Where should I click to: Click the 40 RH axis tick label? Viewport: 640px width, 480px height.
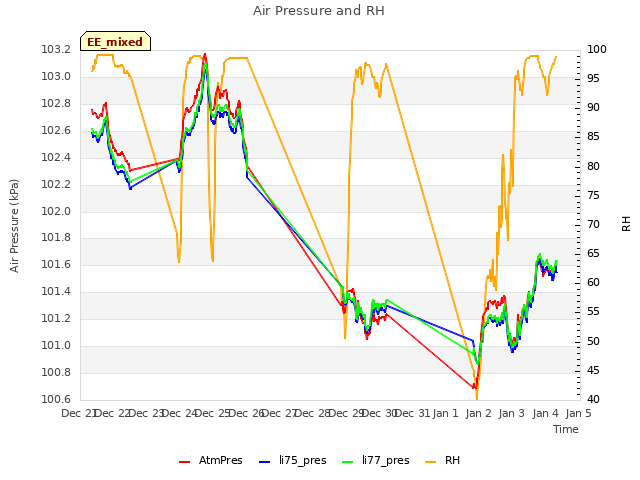point(593,399)
